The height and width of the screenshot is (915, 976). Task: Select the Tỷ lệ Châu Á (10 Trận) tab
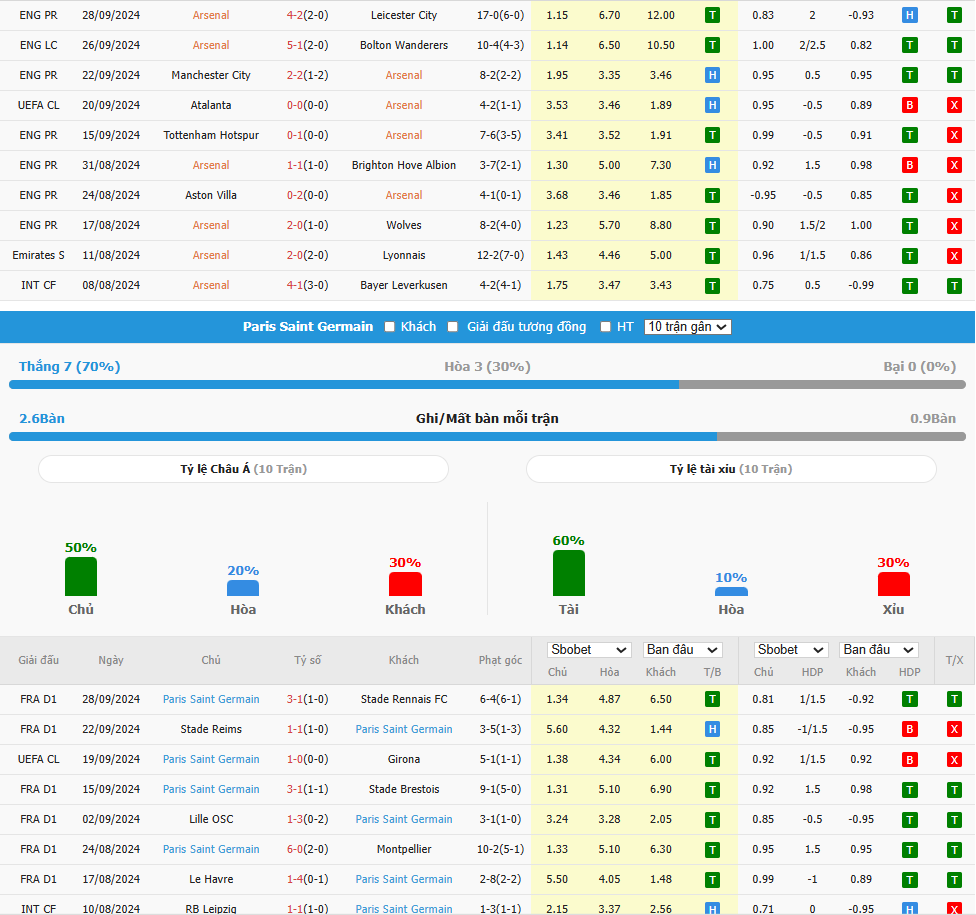[243, 469]
